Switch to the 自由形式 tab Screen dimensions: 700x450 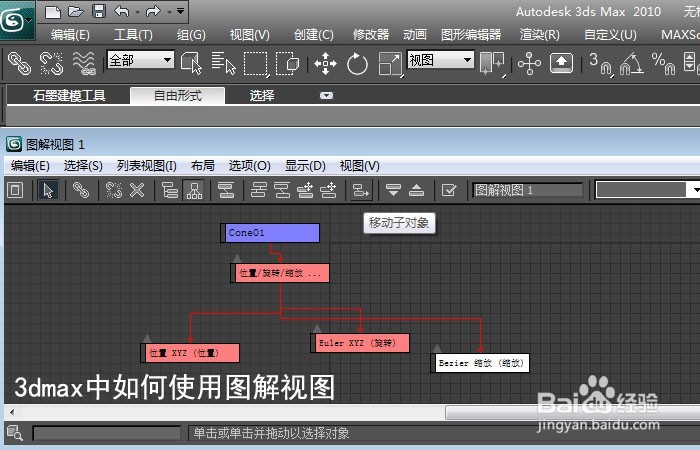point(178,96)
